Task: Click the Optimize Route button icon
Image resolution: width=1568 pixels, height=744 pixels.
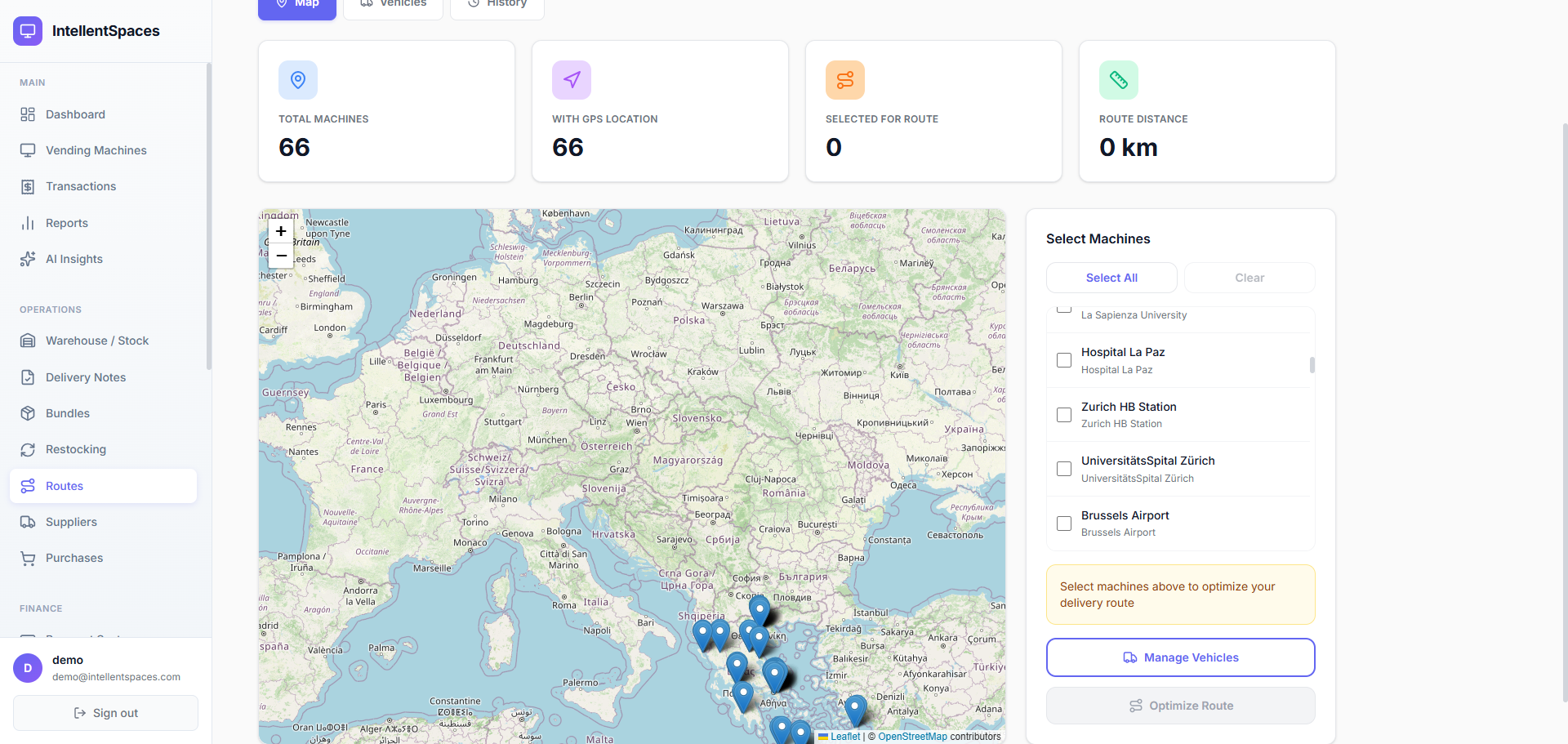Action: point(1136,706)
